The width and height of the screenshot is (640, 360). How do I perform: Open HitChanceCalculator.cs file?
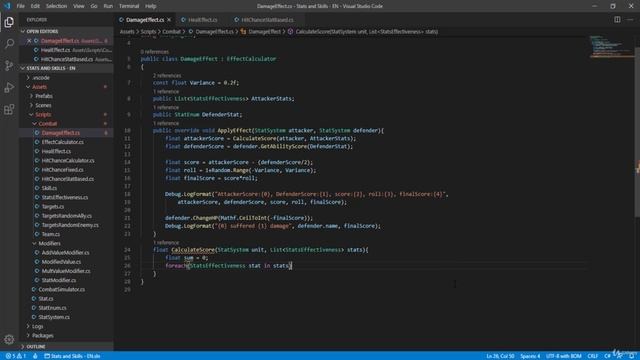(x=67, y=160)
